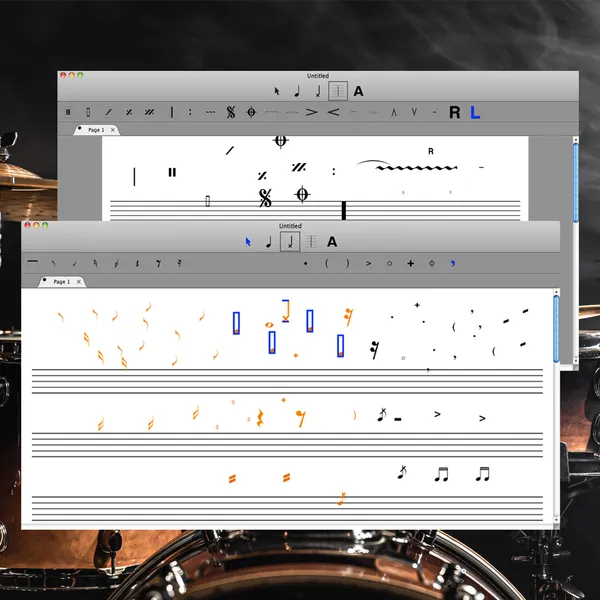Pick the eighth rest in front window toolbar
The height and width of the screenshot is (600, 600).
tap(158, 263)
